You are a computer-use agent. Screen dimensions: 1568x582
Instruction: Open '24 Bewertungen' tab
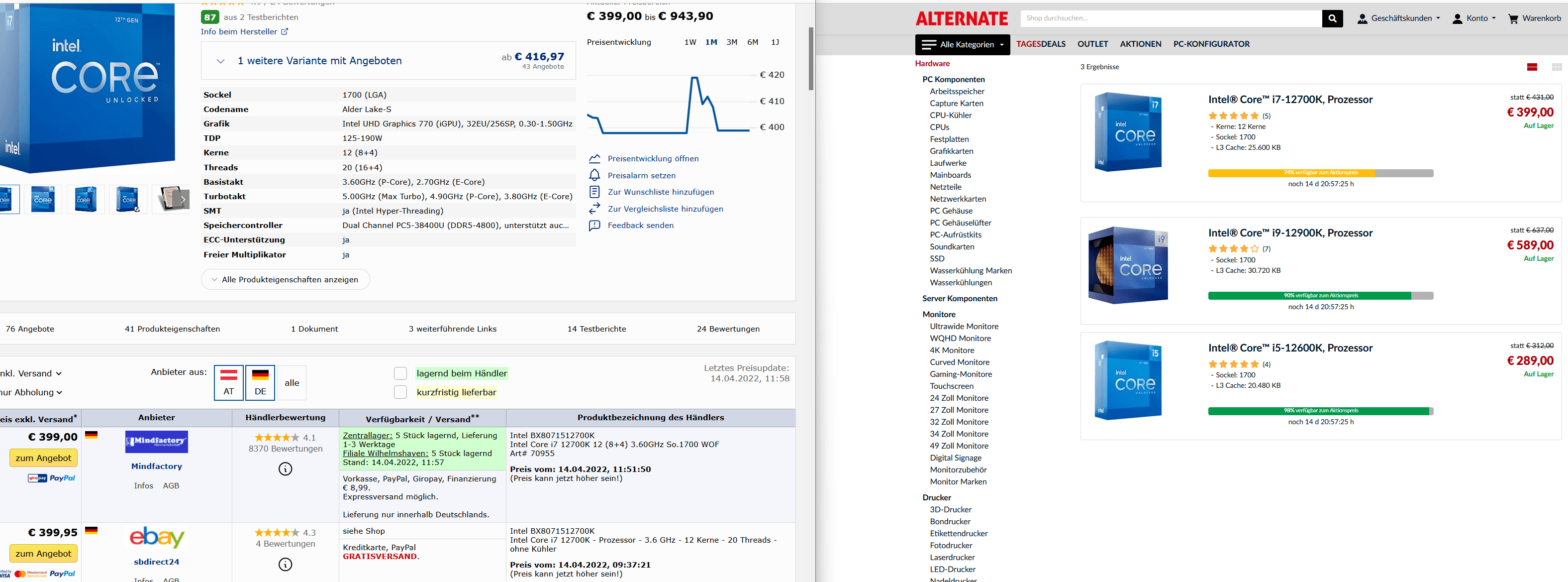click(728, 329)
